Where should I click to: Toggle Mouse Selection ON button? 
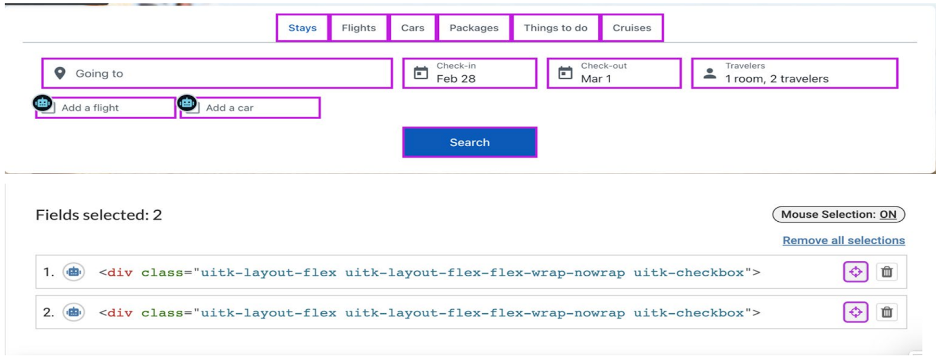point(839,214)
